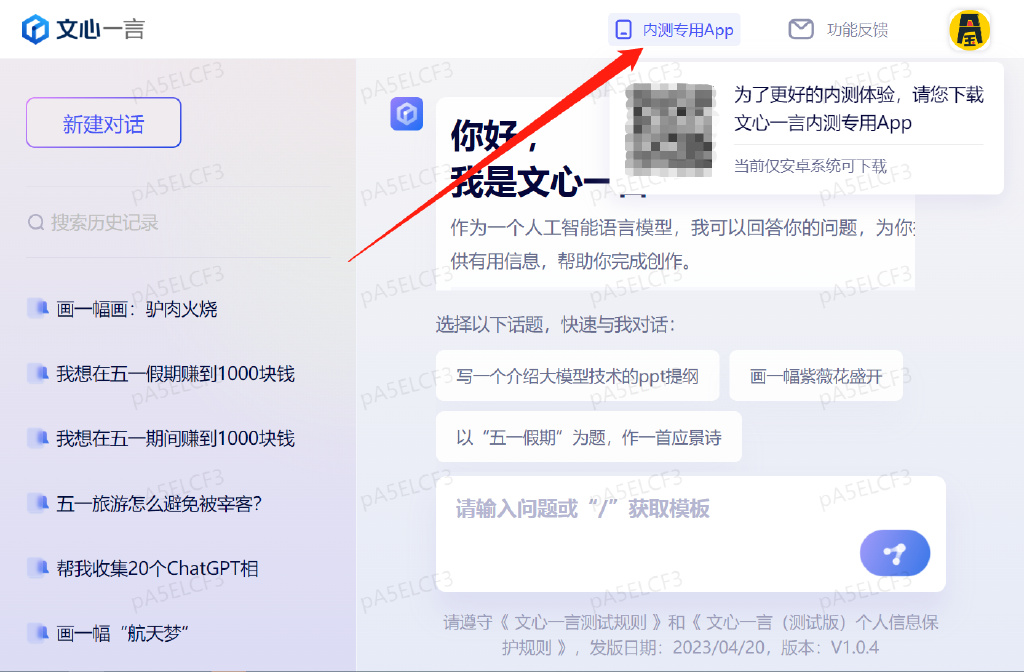
Task: Click chat icon beside 五一旅游怎么避免被宰客
Action: pos(38,503)
